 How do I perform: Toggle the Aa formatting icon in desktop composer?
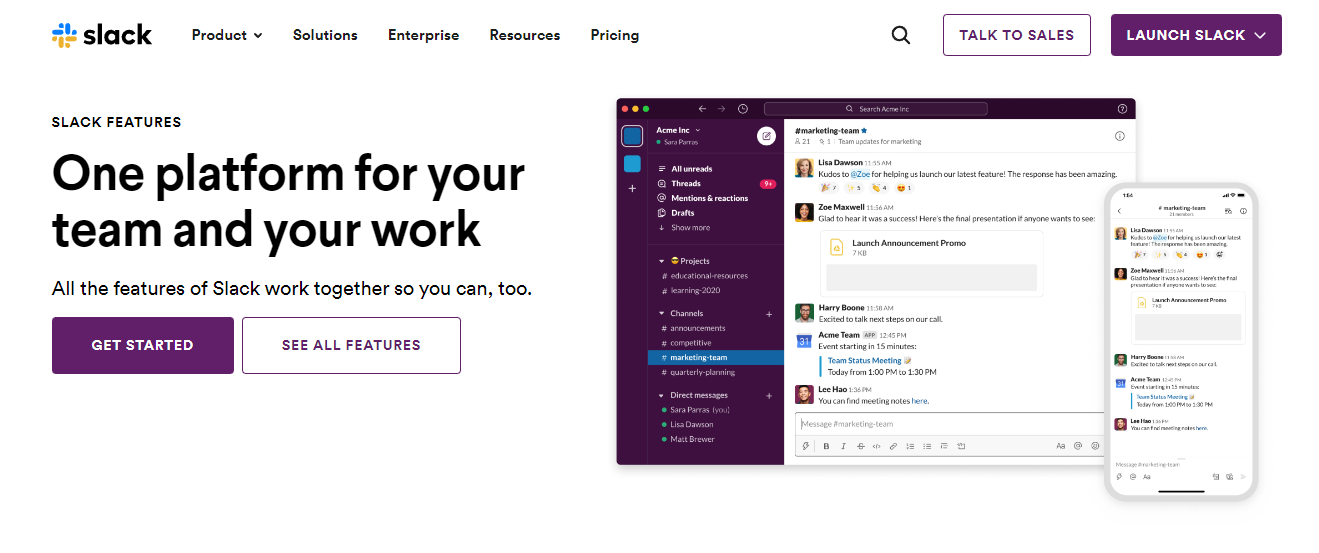[x=1061, y=446]
